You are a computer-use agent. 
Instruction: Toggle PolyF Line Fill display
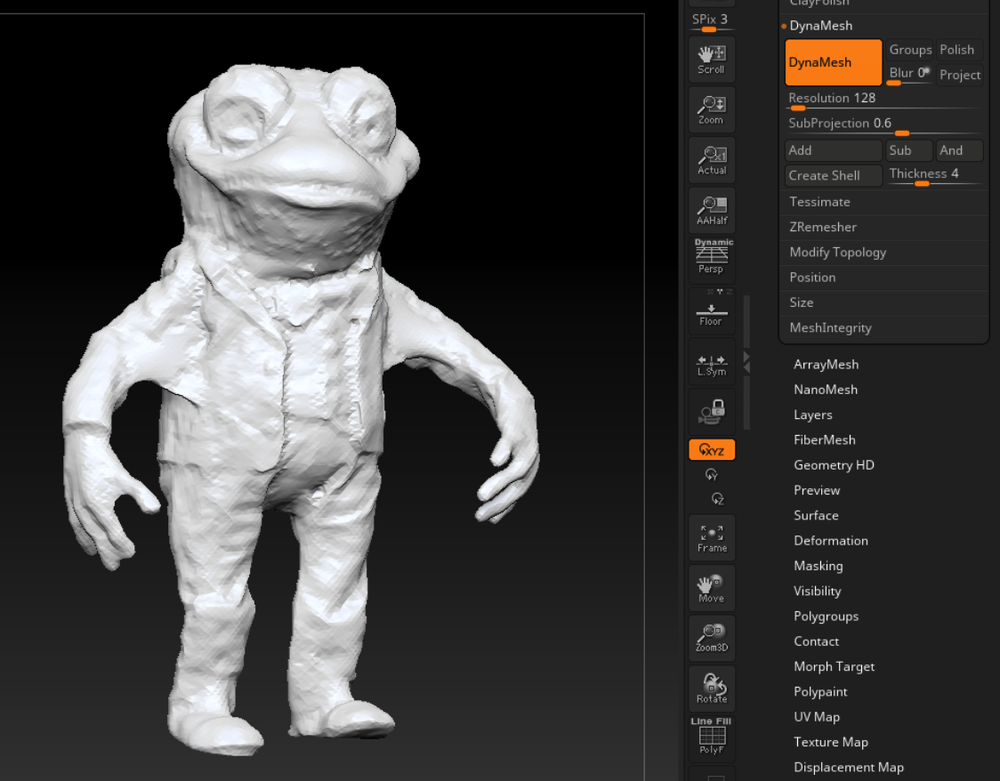click(x=712, y=738)
